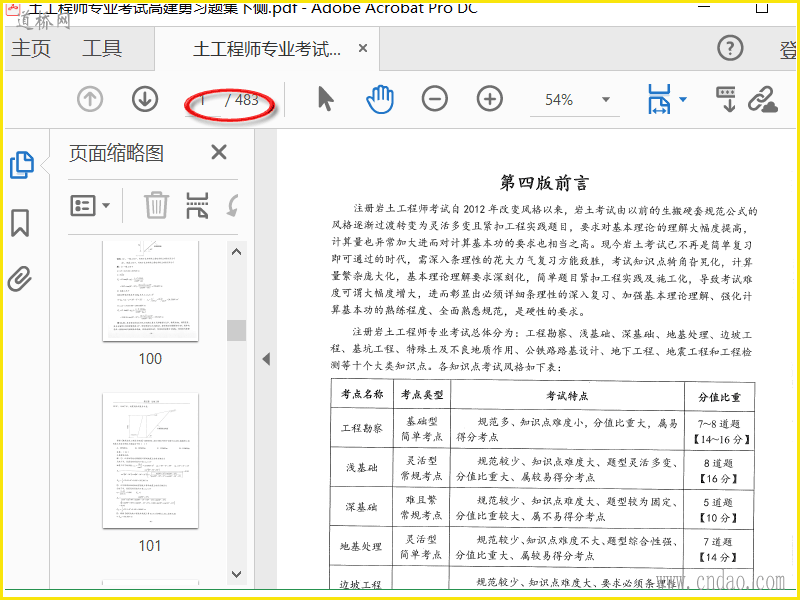Viewport: 800px width, 600px height.
Task: Click the 地基处理 table cell
Action: click(361, 546)
